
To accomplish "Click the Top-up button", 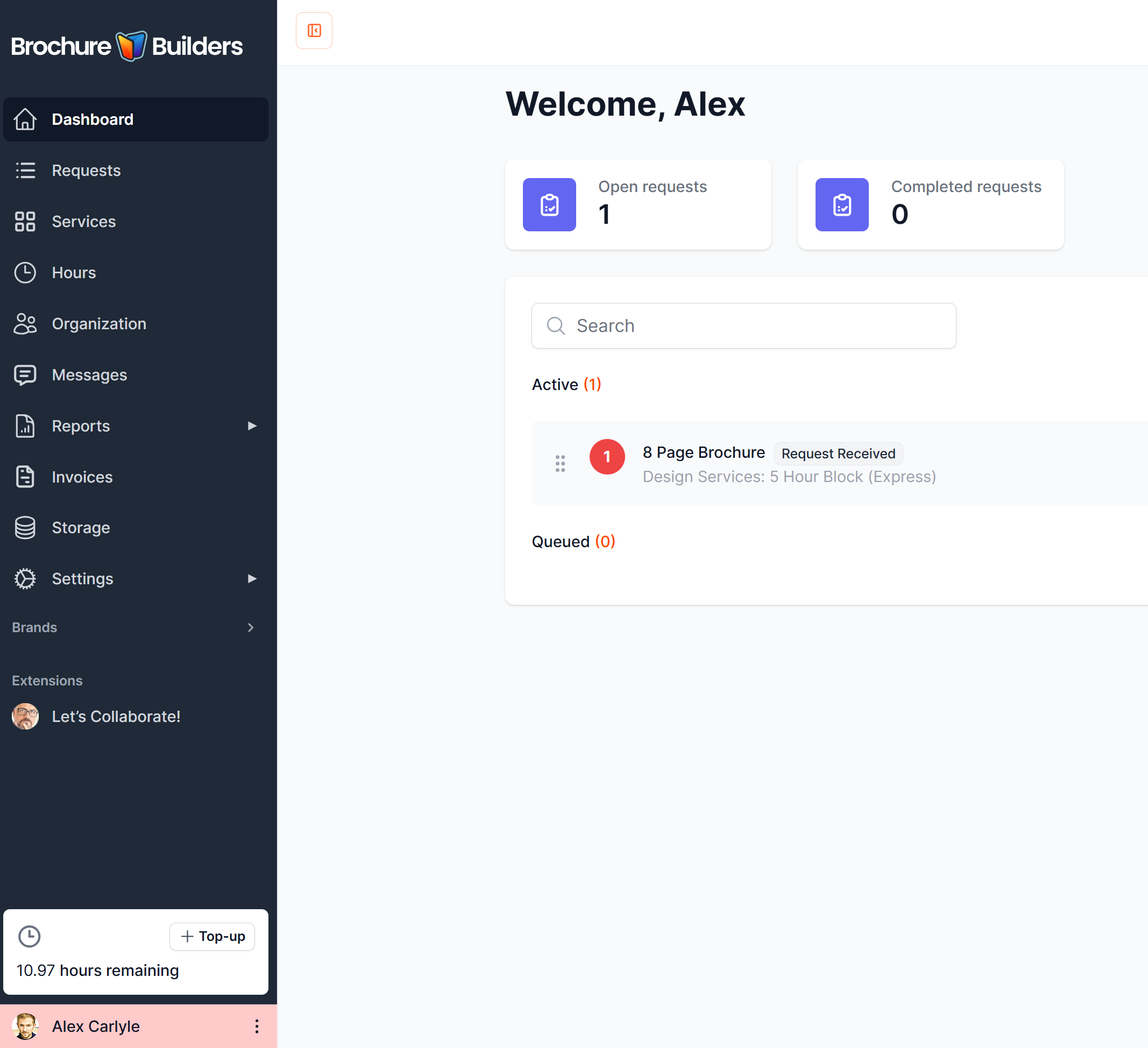I will (x=212, y=936).
